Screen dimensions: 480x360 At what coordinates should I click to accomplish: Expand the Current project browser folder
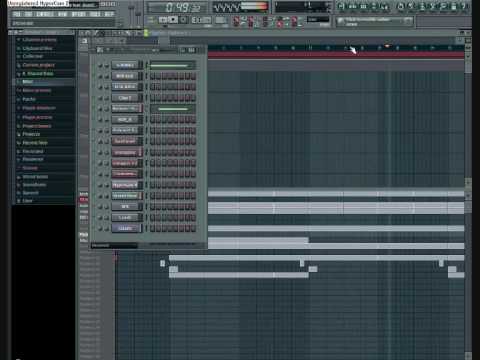click(38, 65)
